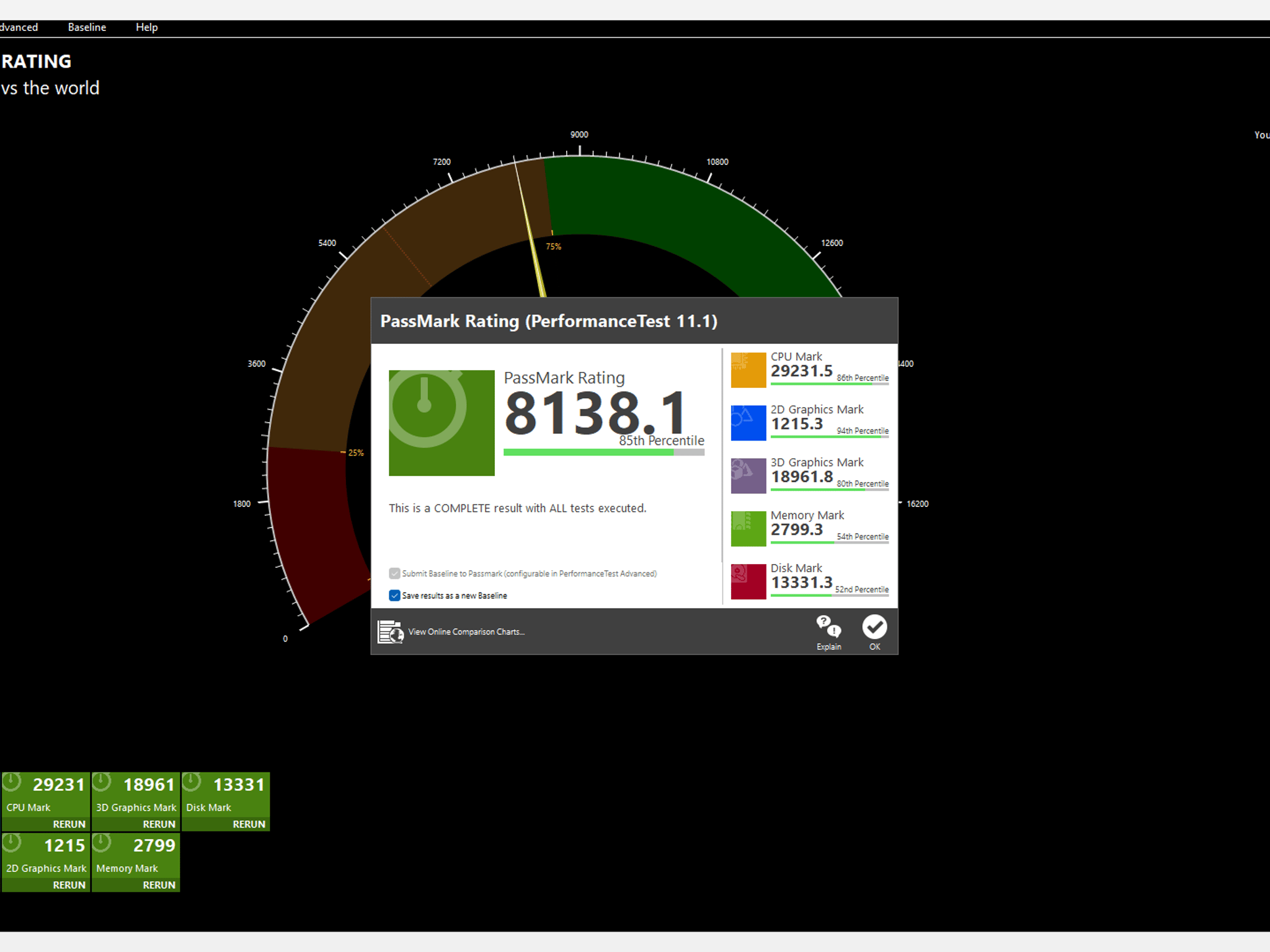1270x952 pixels.
Task: Click the 8138.1 PassMark Rating score
Action: [596, 412]
